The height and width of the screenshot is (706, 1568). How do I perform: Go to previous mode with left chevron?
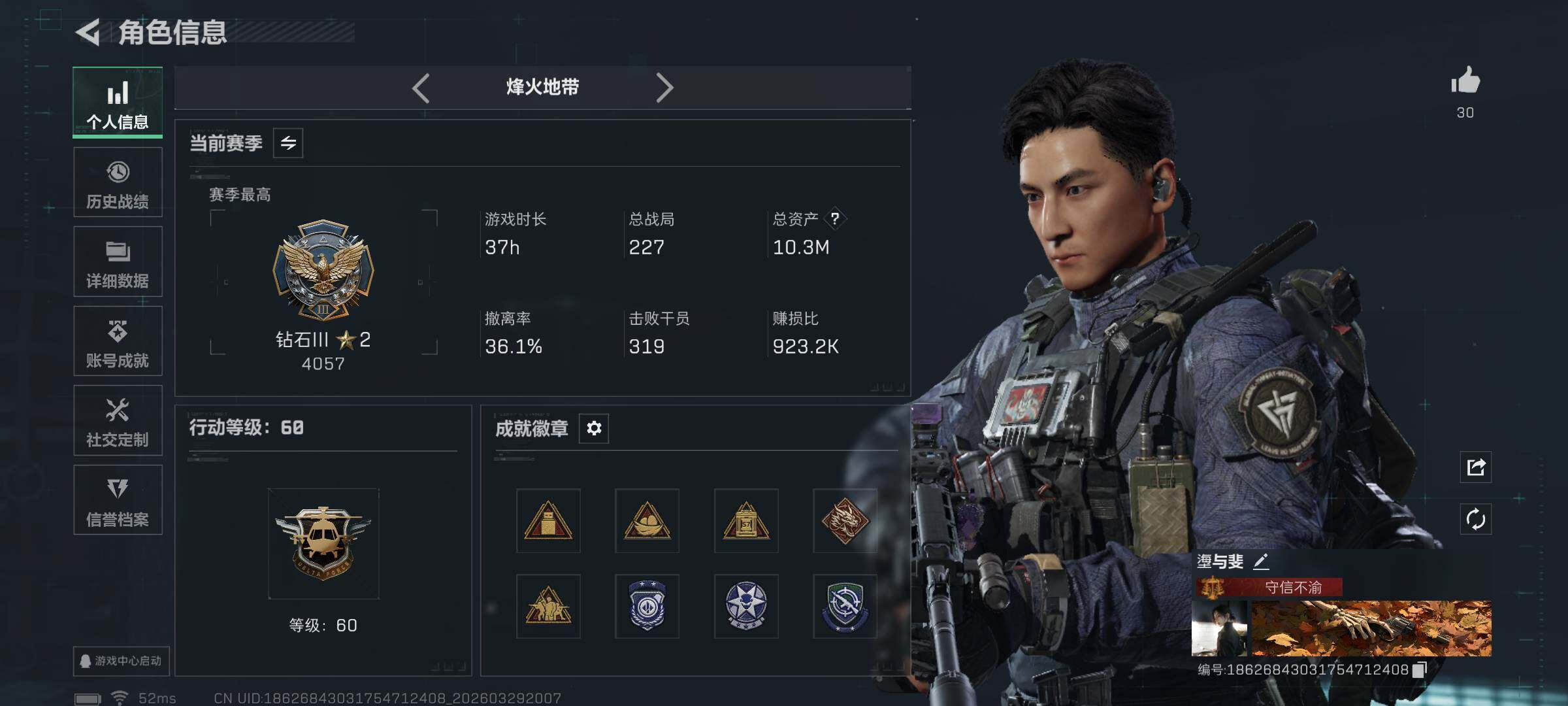(421, 88)
